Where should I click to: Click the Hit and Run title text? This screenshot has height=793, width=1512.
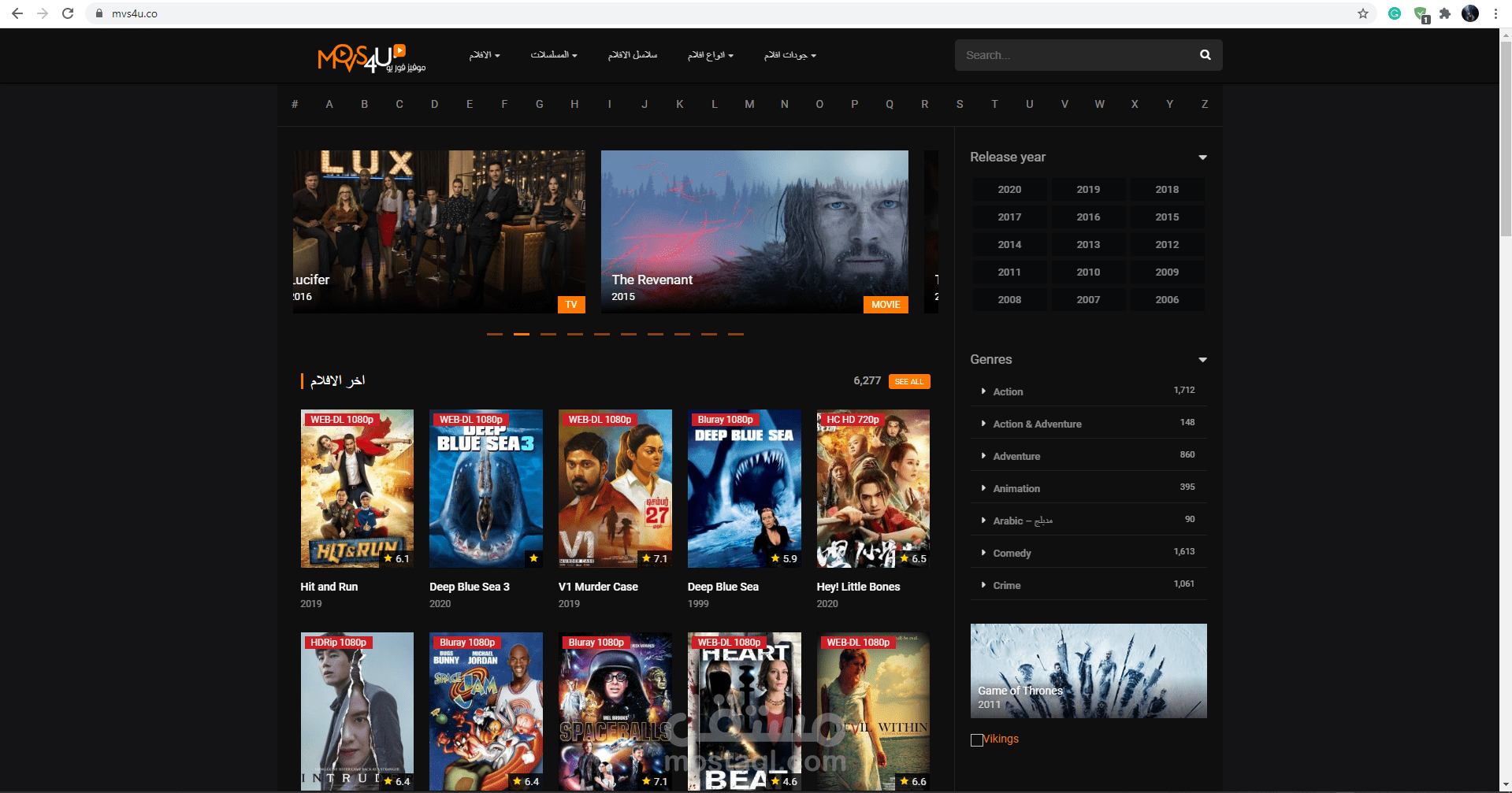(x=329, y=587)
